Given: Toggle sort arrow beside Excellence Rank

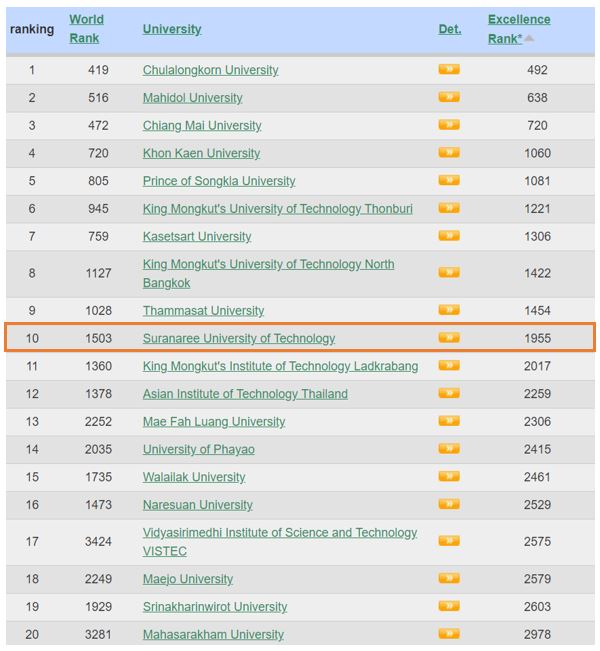Looking at the screenshot, I should click(x=529, y=39).
